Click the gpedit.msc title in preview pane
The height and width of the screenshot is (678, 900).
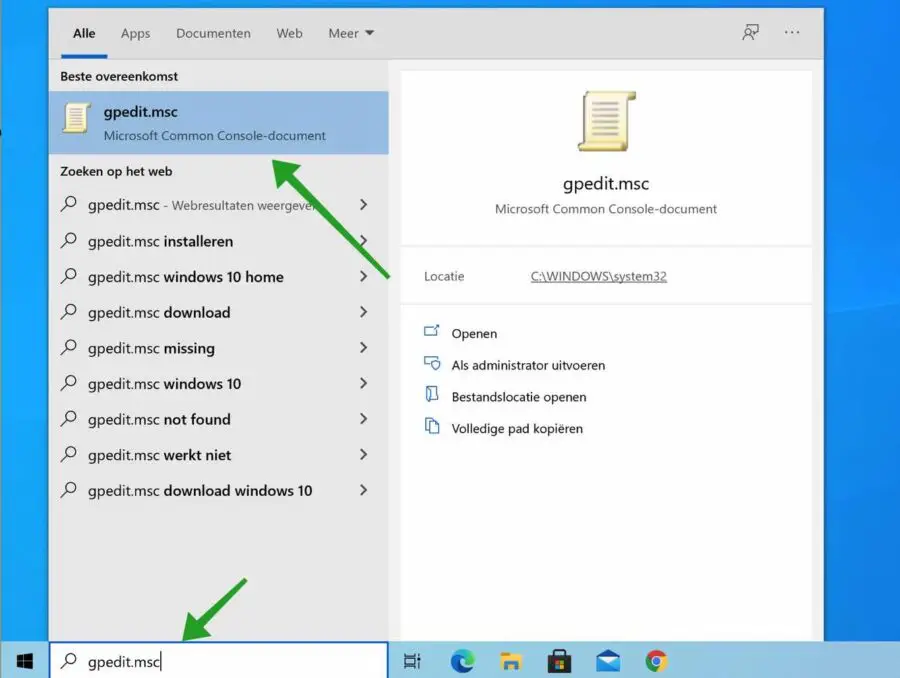pyautogui.click(x=606, y=184)
